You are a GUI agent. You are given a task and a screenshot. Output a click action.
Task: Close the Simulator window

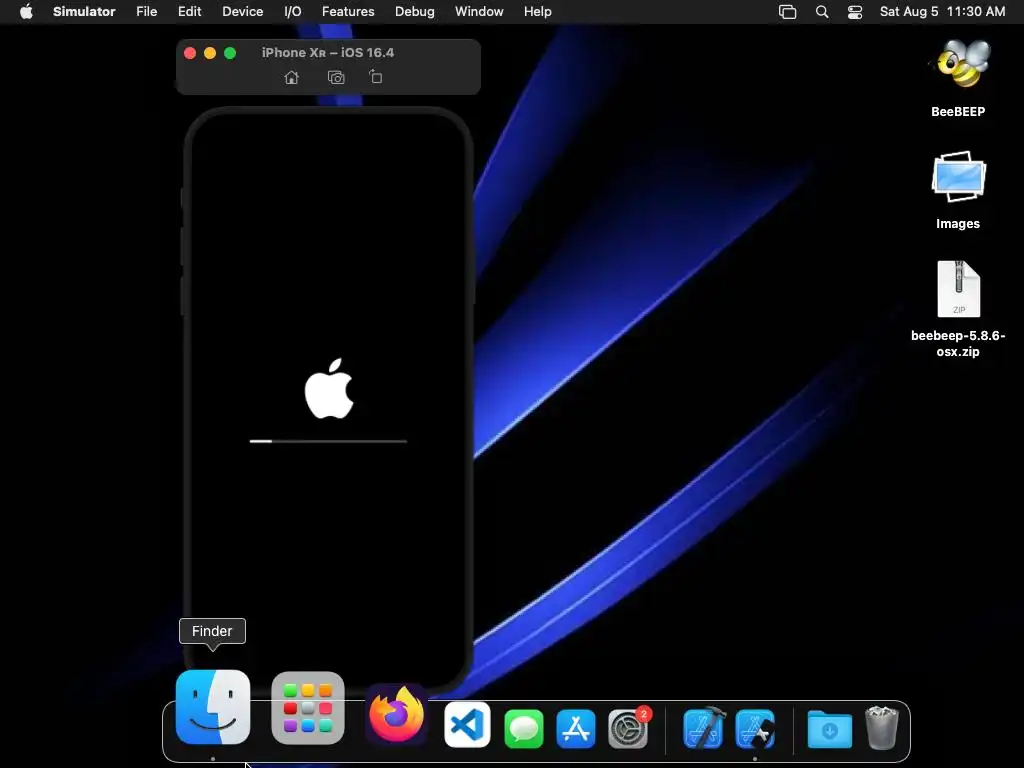[x=190, y=53]
